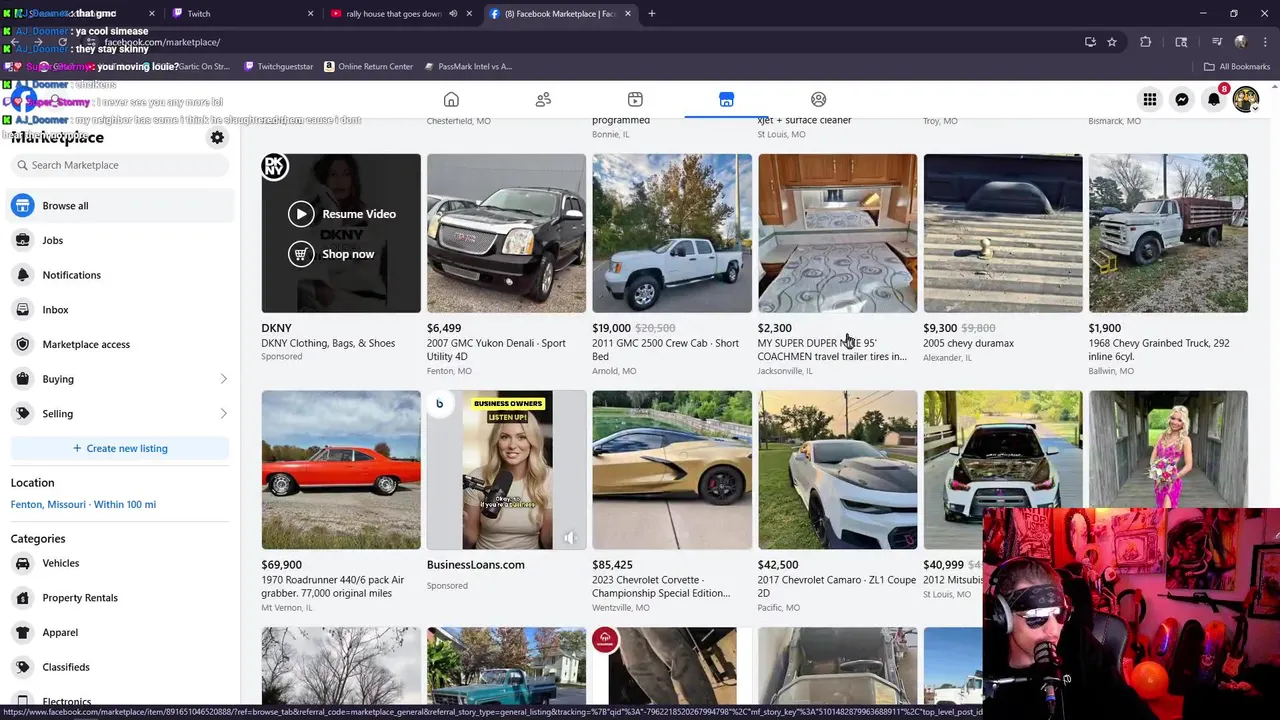Bookmark this page with the star icon
The image size is (1280, 720).
(x=1112, y=42)
